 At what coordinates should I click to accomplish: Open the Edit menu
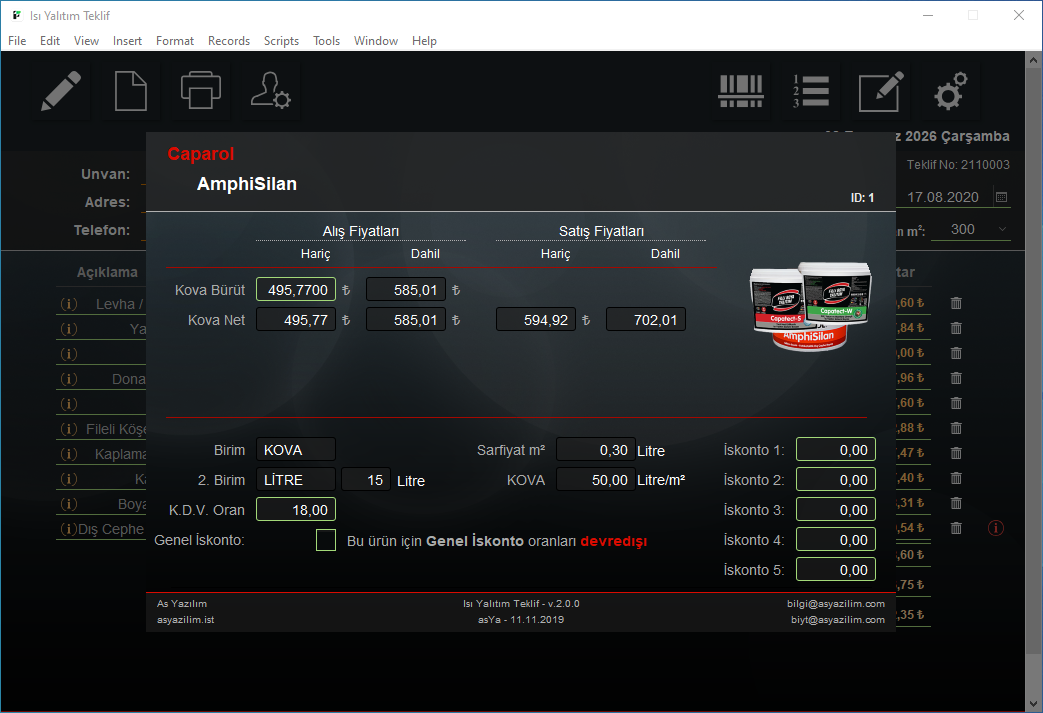coord(50,41)
